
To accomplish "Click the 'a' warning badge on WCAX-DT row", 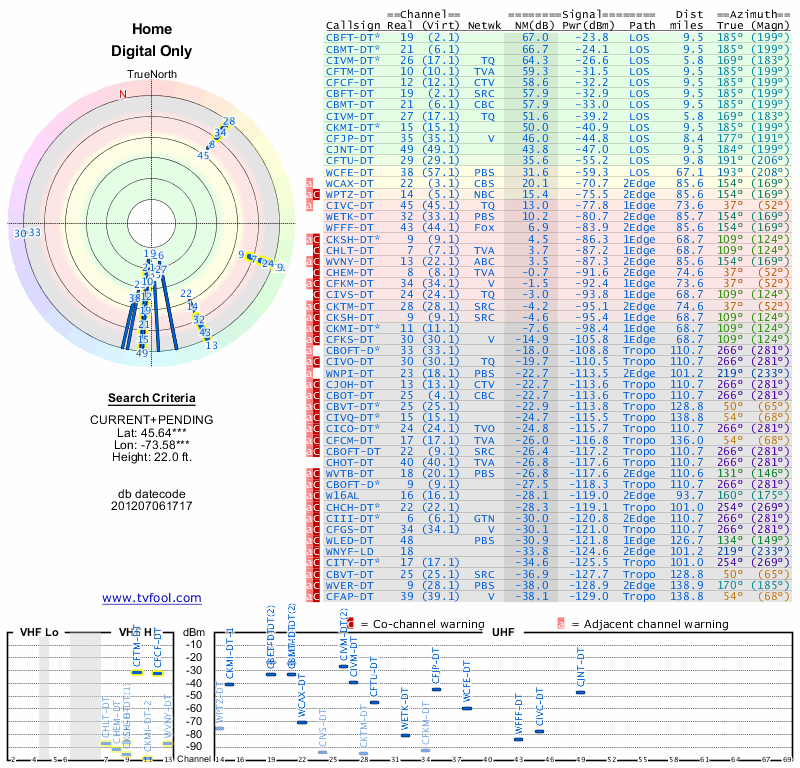I will [x=309, y=183].
